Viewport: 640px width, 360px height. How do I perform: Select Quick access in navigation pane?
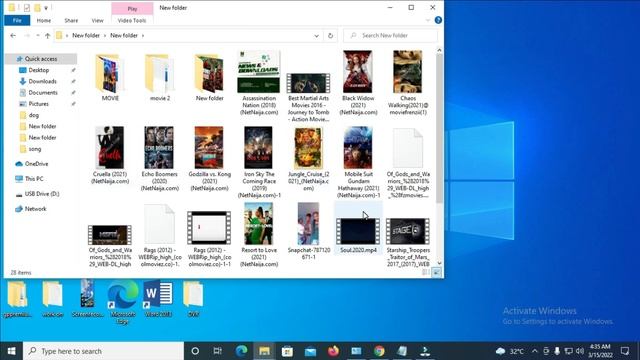point(41,59)
